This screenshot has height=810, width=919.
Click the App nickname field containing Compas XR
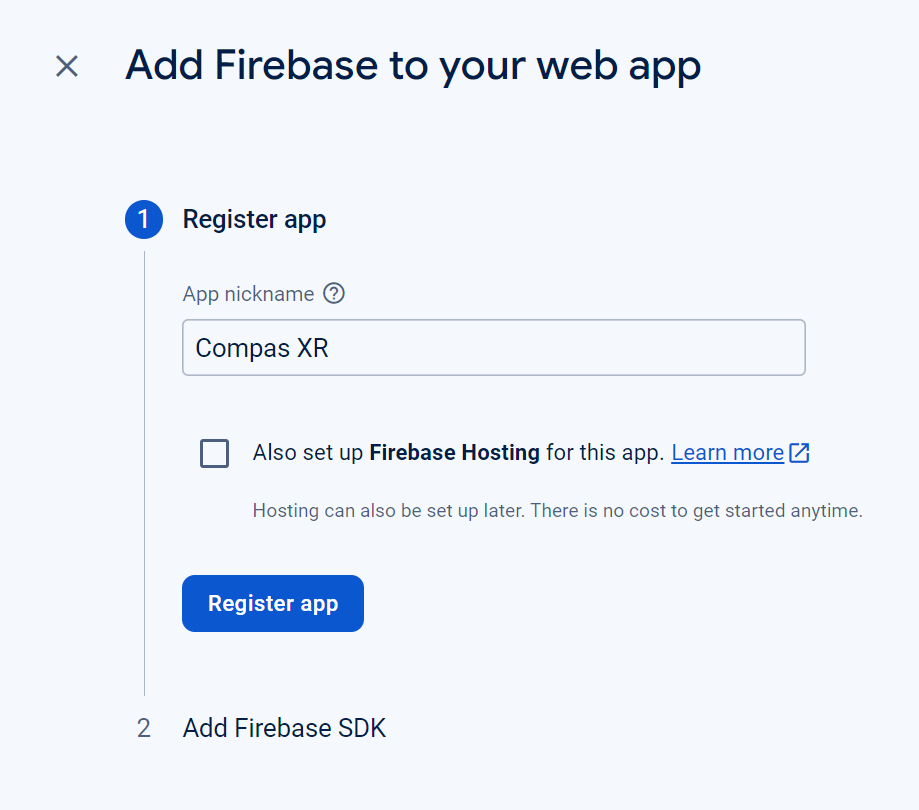493,347
